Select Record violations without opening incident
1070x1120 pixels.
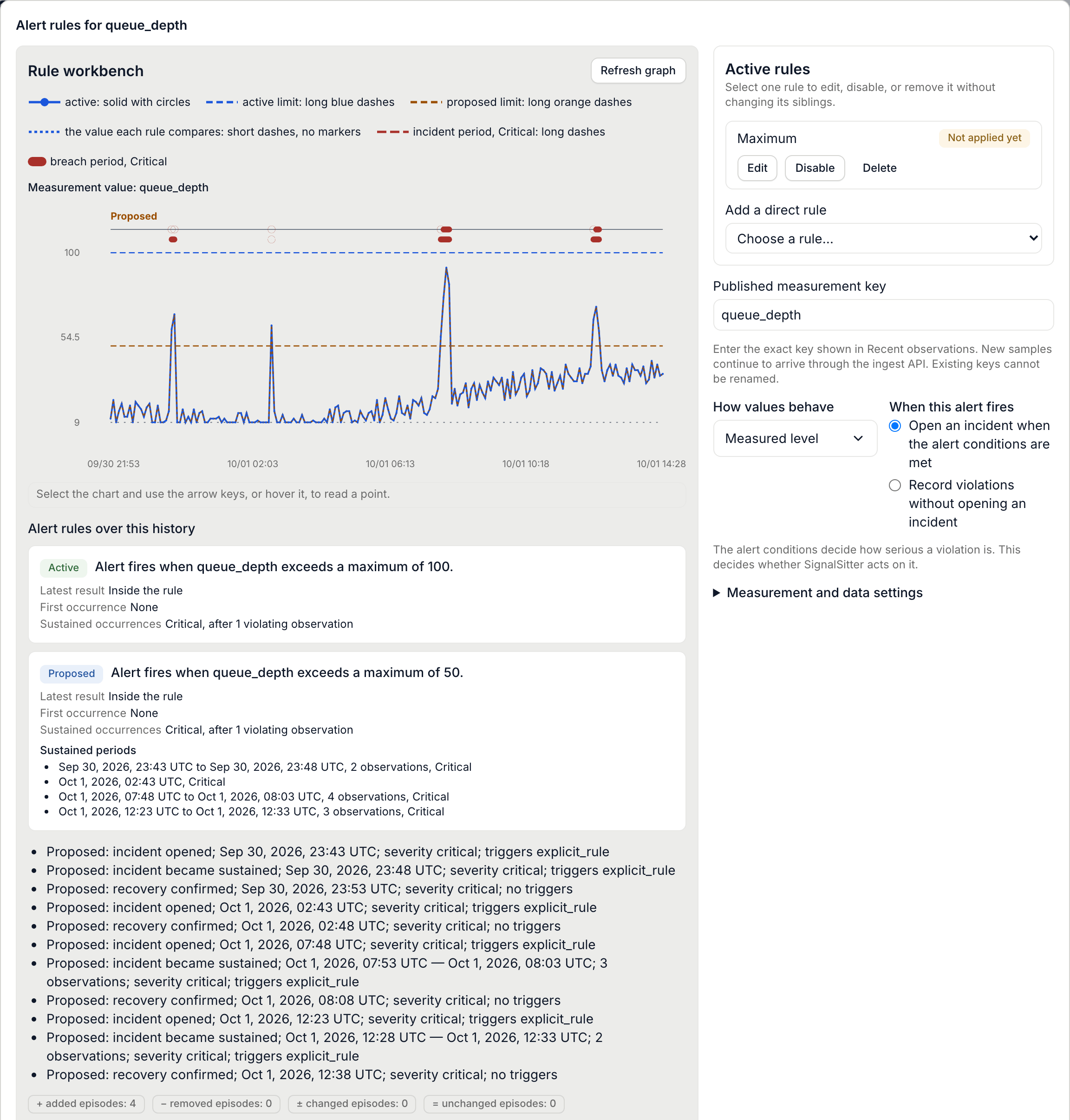(x=895, y=485)
